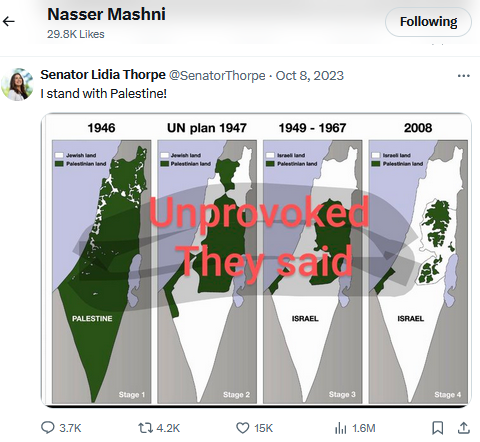Select the 15K likes count
Viewport: 480px width, 442px height.
[x=263, y=428]
